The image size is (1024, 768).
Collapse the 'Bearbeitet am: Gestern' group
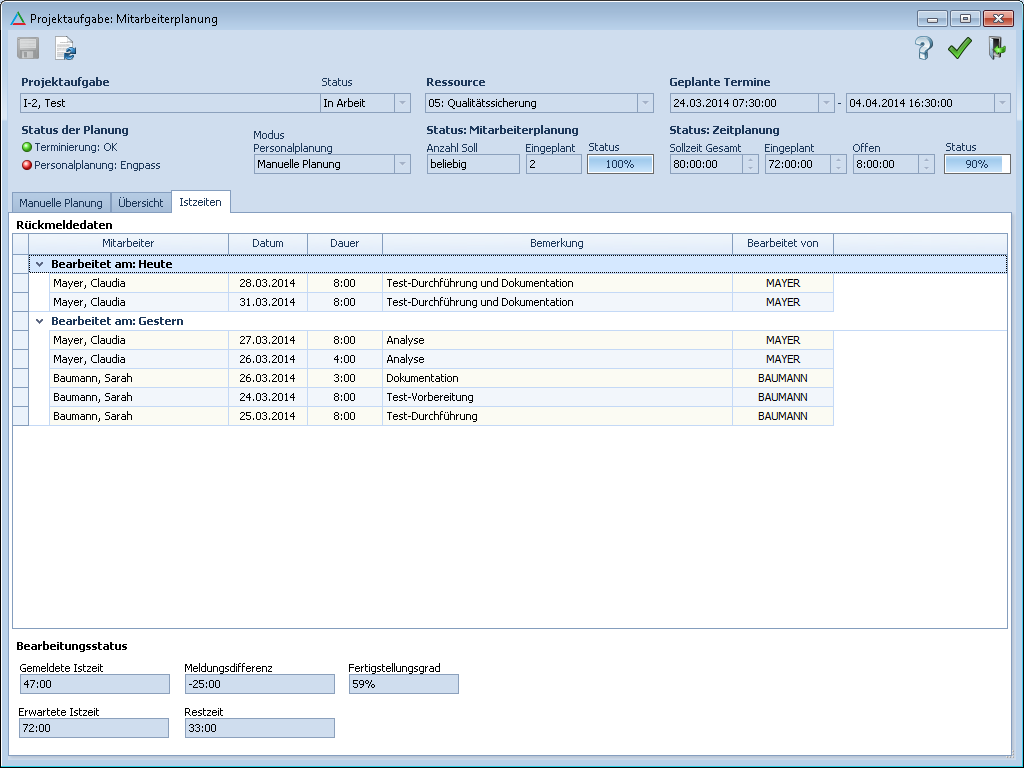coord(39,321)
